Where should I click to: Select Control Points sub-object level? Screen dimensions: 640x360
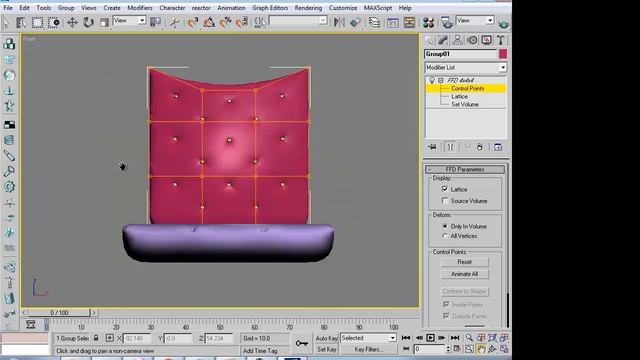click(x=467, y=88)
